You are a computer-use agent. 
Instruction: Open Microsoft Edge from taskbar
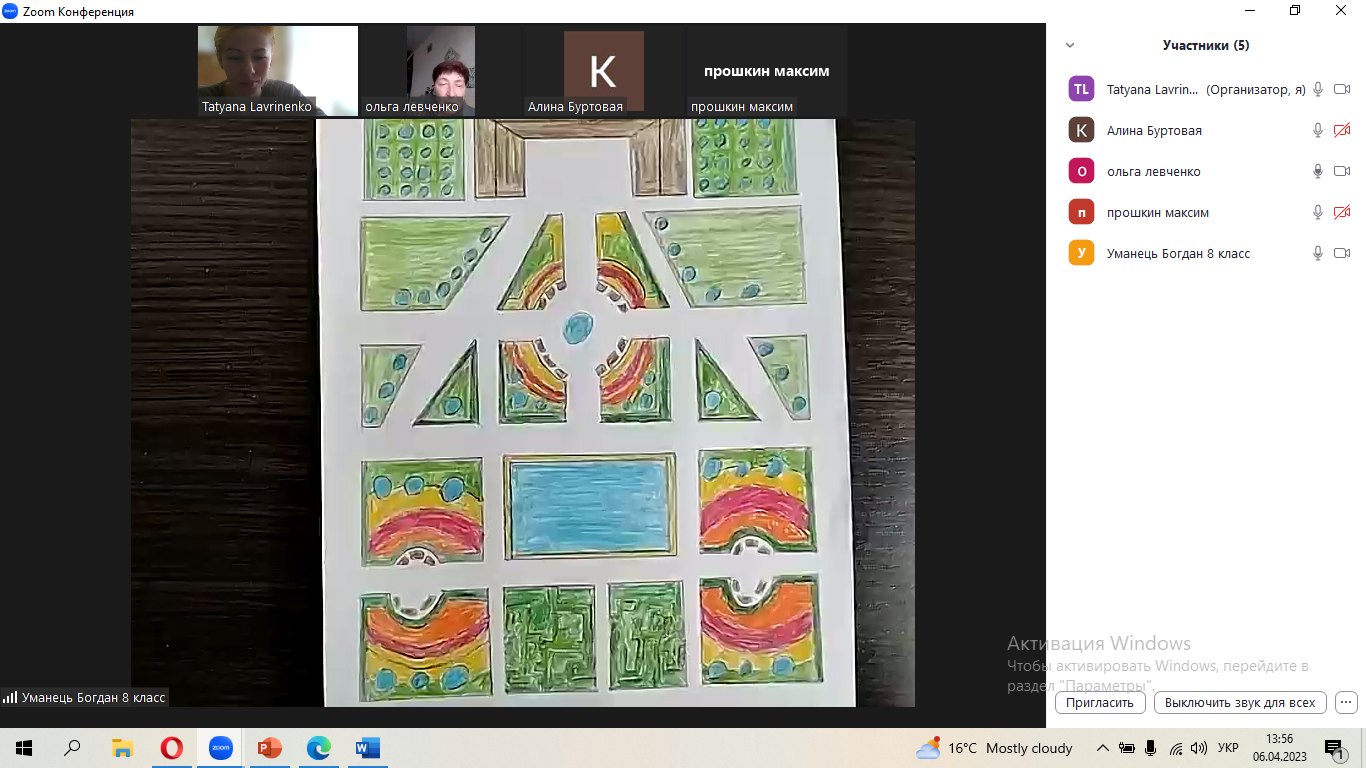318,748
